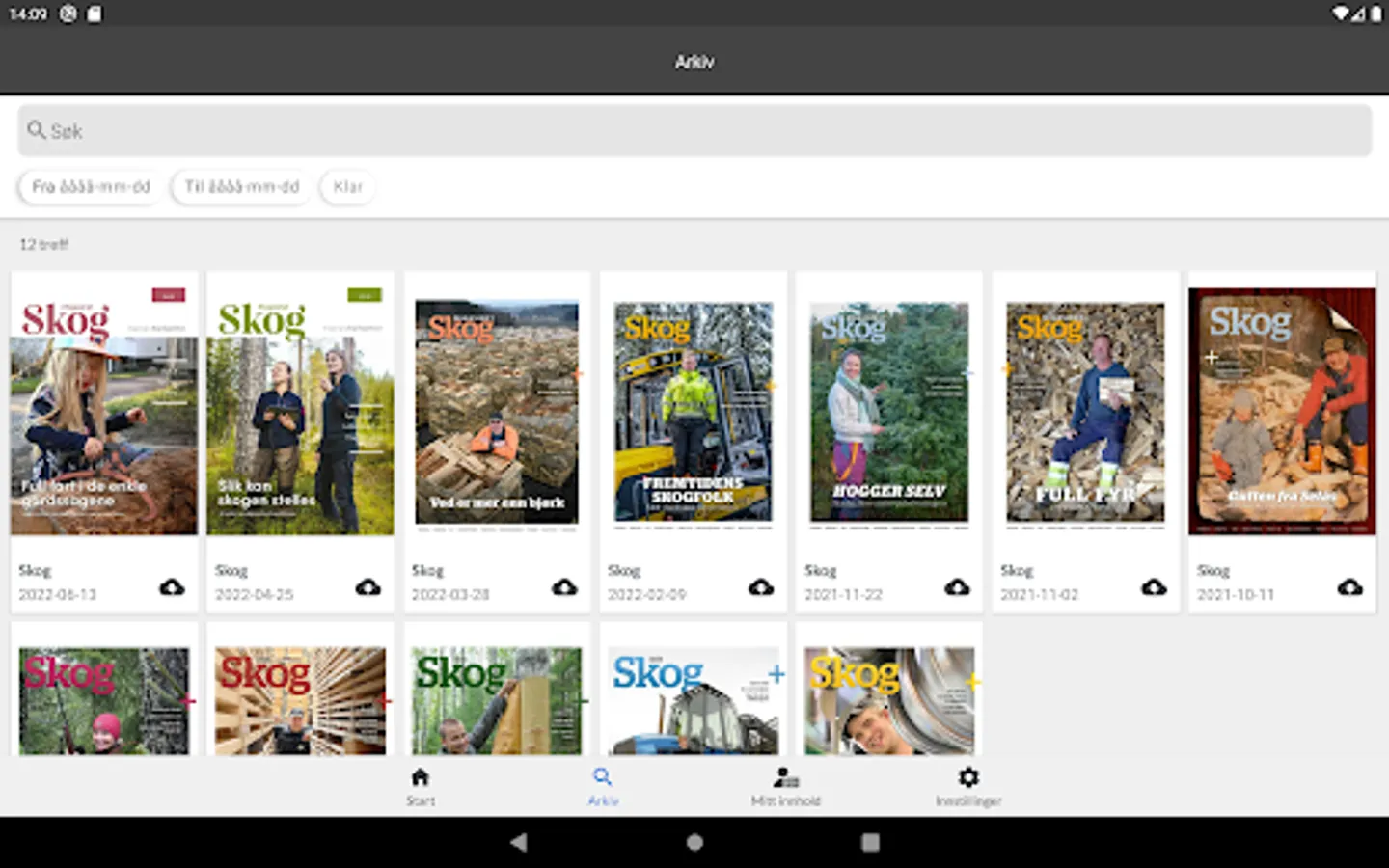This screenshot has width=1389, height=868.
Task: Go to Mitt innhold tab
Action: tap(786, 787)
